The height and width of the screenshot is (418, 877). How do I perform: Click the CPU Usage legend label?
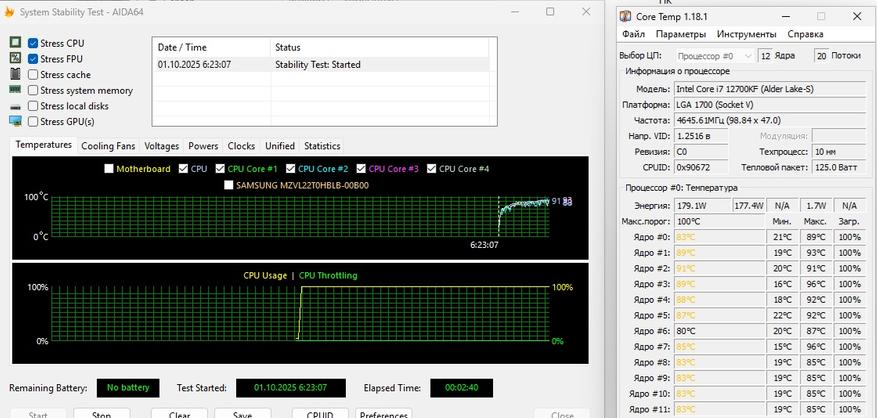[x=265, y=275]
